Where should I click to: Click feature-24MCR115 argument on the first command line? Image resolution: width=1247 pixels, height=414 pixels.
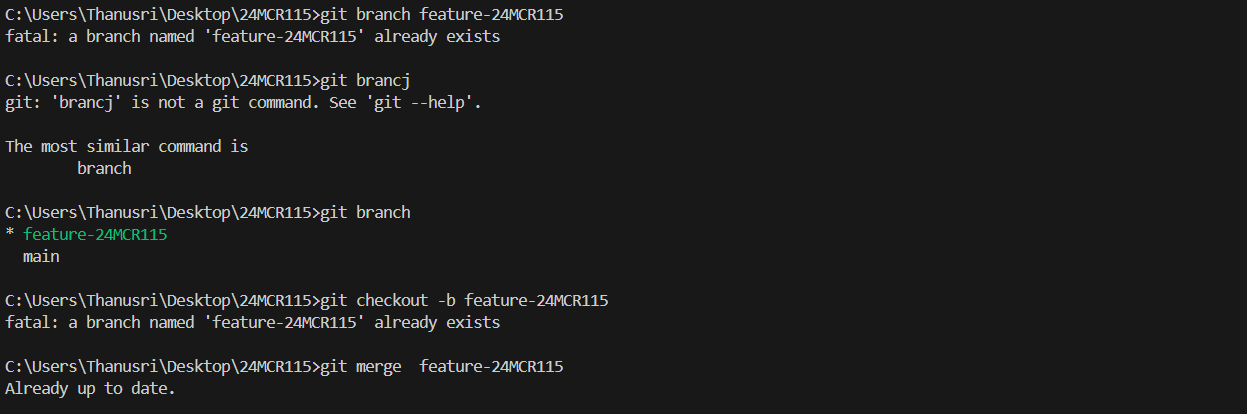coord(492,15)
